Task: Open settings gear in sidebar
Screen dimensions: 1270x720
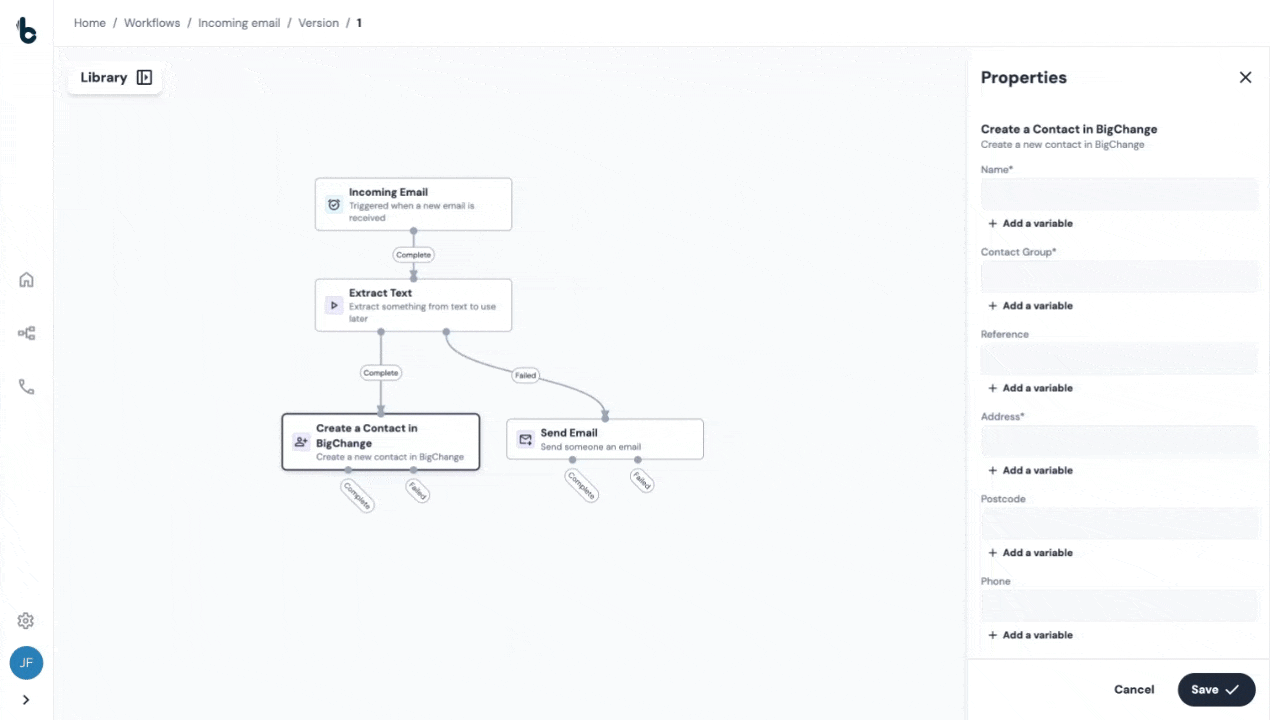Action: pyautogui.click(x=27, y=621)
